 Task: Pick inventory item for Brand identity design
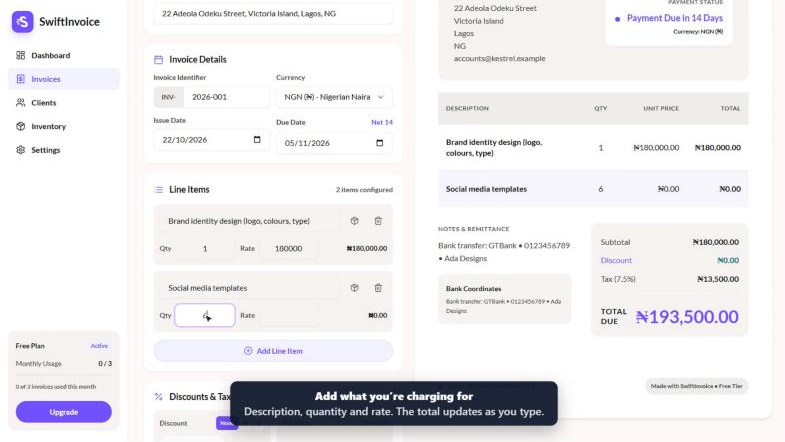(354, 221)
